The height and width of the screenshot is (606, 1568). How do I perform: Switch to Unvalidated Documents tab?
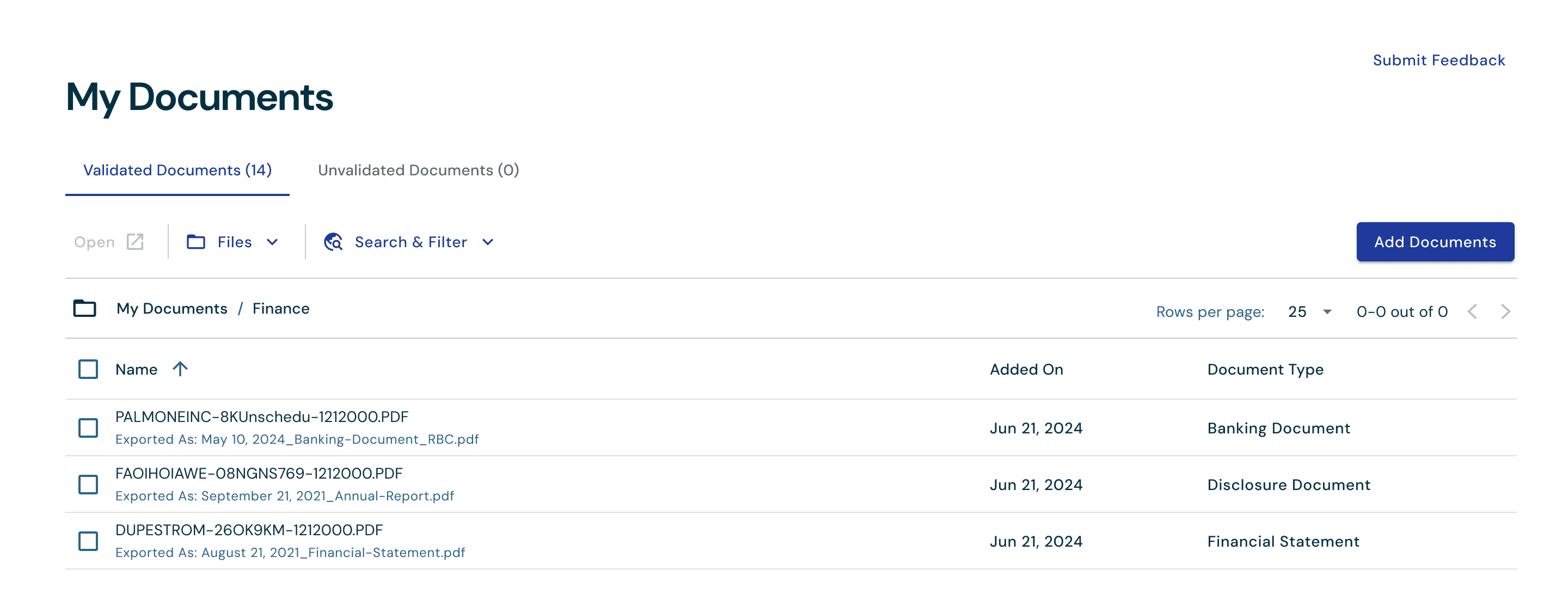(418, 170)
